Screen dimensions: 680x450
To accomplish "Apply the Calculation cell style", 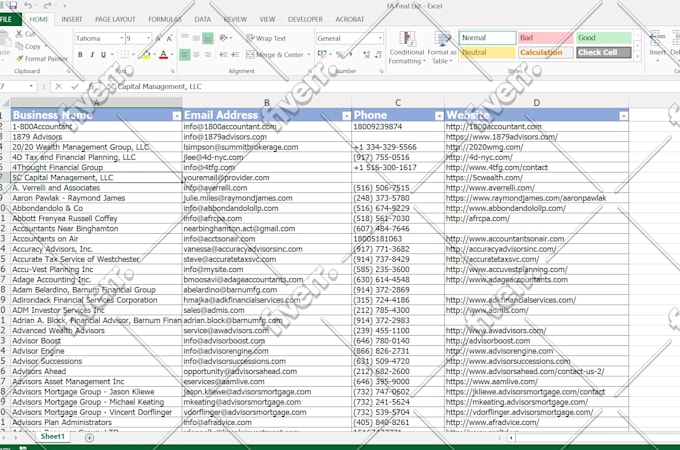I will [546, 52].
